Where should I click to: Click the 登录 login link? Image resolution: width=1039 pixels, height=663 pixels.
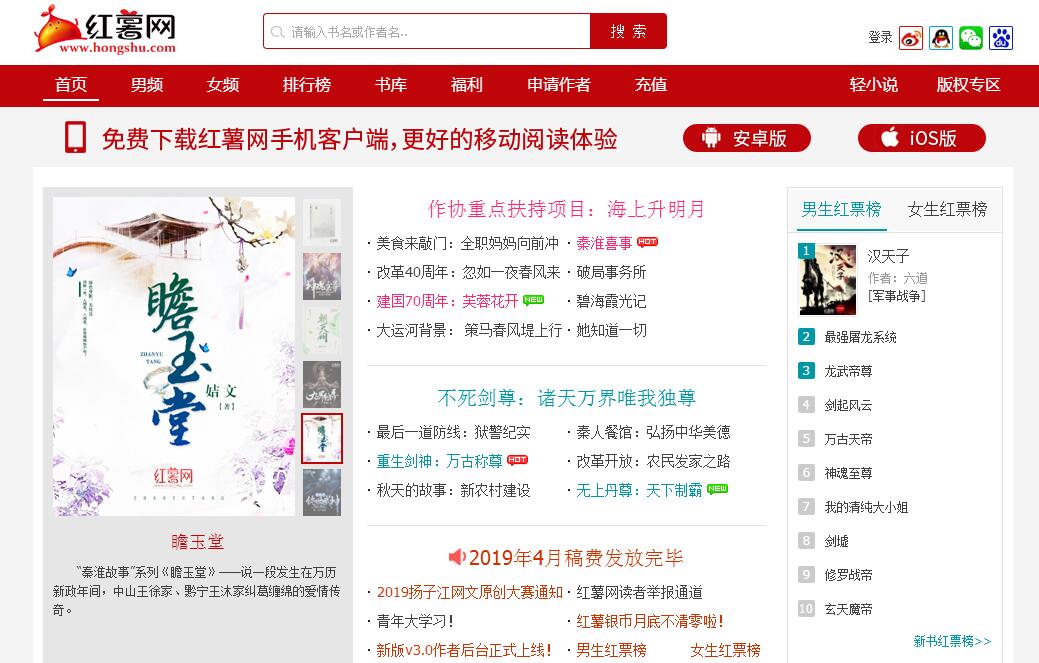pos(880,38)
